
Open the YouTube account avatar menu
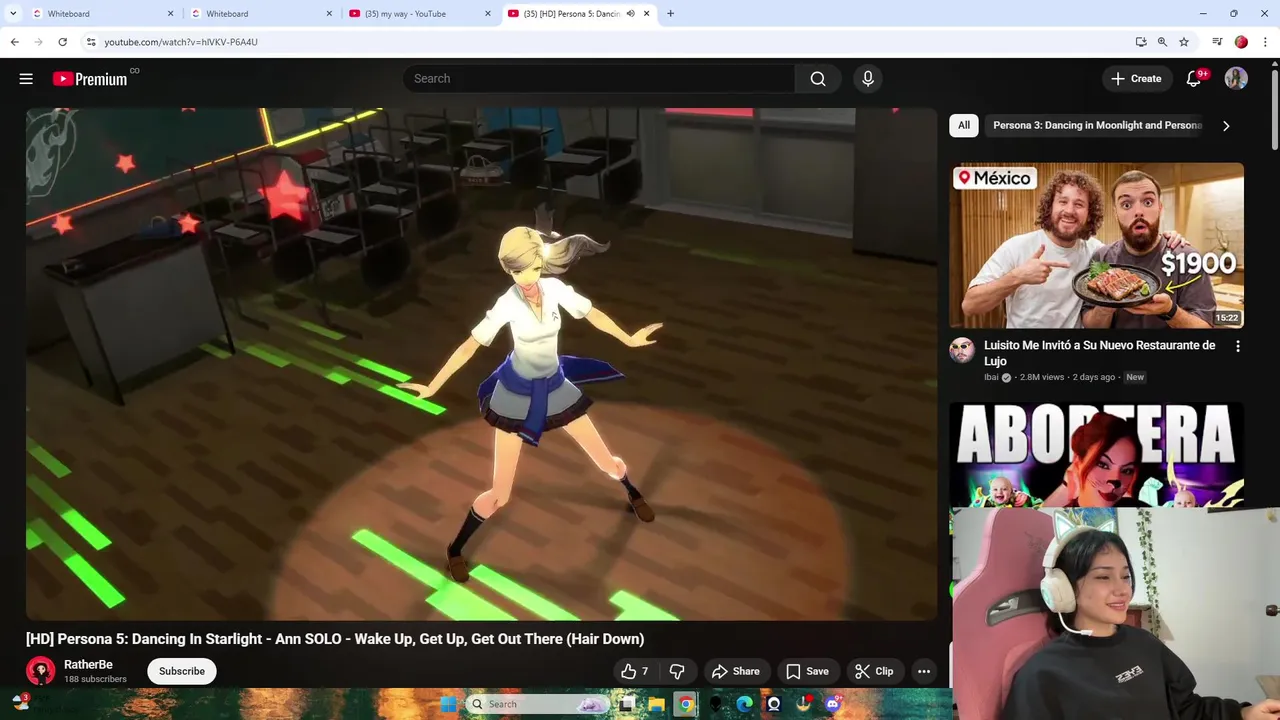coord(1236,79)
